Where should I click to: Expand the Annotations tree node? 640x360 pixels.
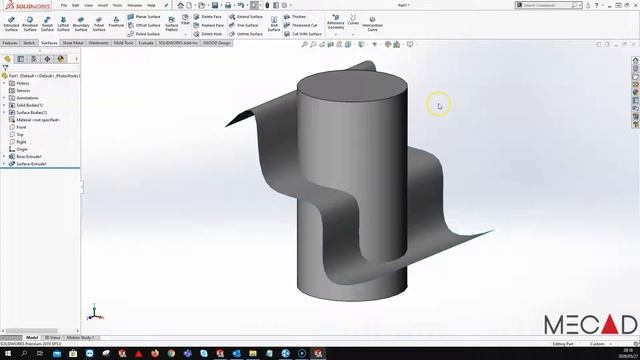tap(4, 98)
